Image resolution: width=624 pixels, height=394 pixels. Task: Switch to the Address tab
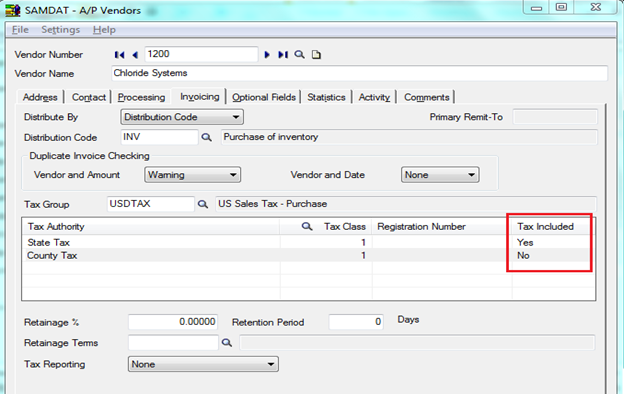coord(40,97)
